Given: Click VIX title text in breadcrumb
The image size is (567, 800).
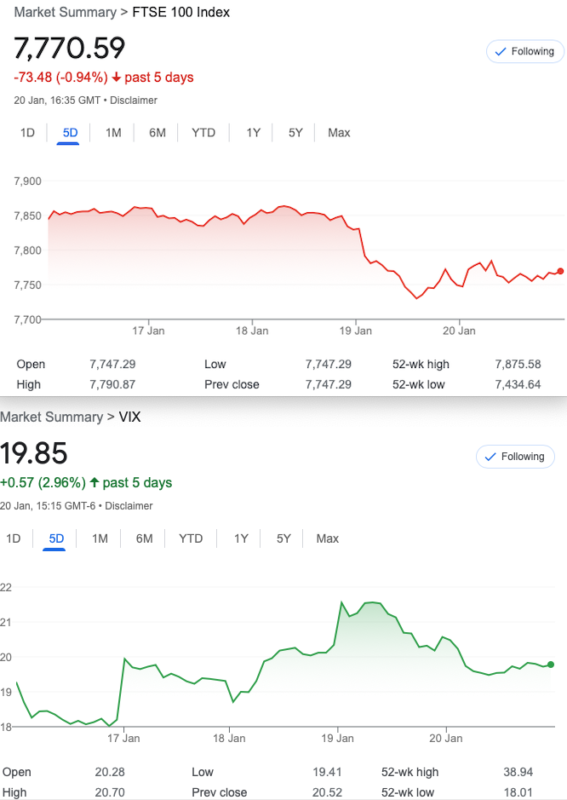Looking at the screenshot, I should coord(130,417).
